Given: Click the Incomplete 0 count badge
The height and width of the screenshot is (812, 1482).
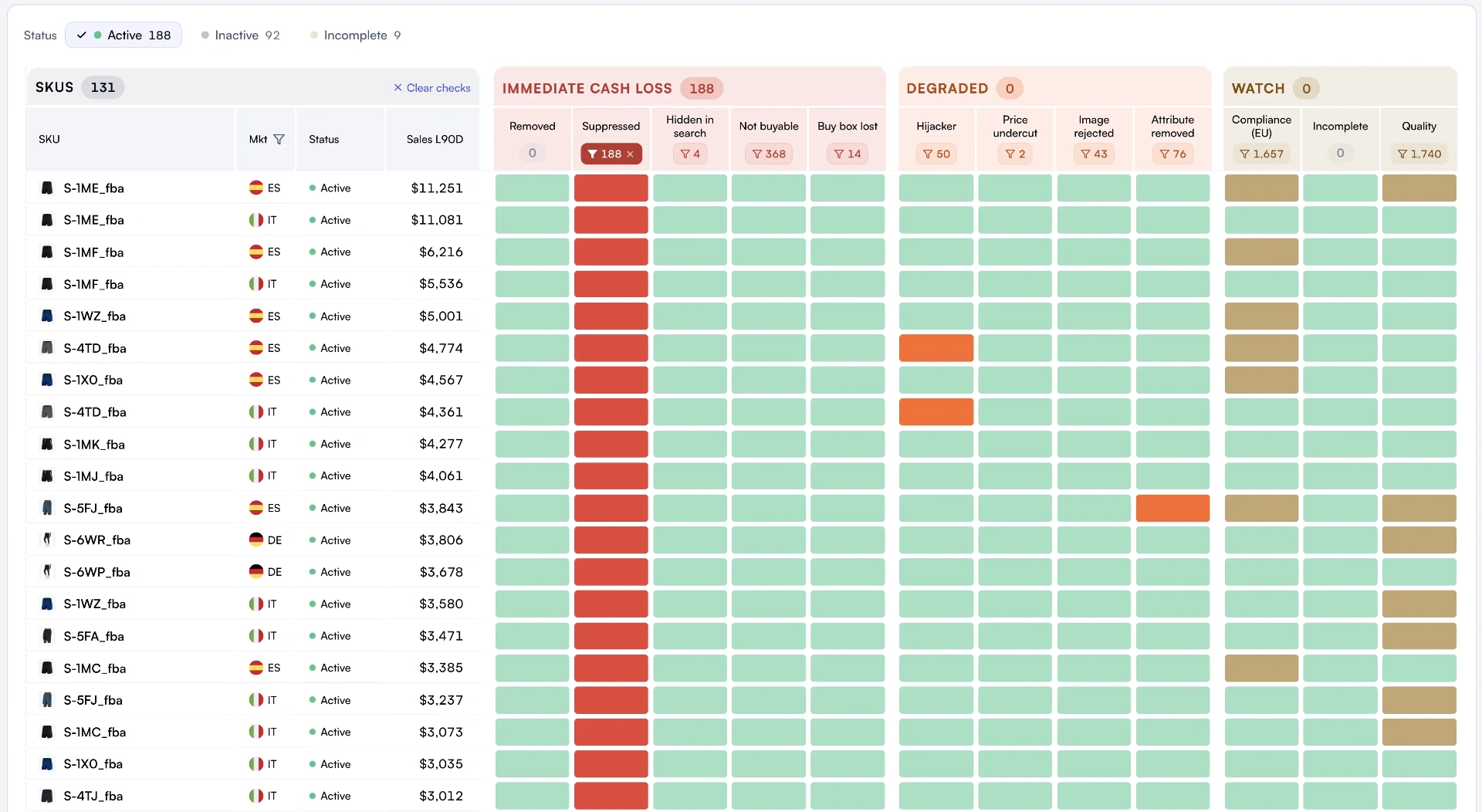Looking at the screenshot, I should pos(1340,154).
